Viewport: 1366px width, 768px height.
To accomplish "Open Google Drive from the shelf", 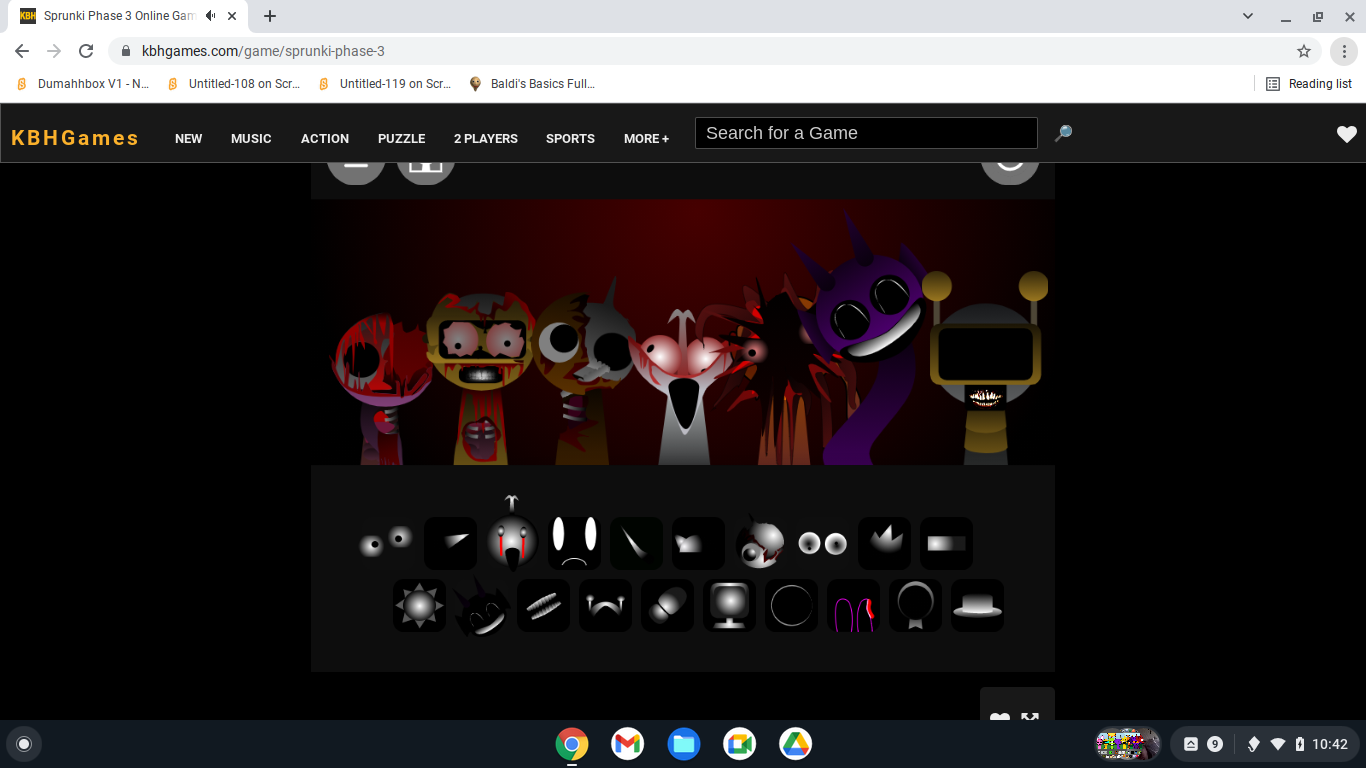I will tap(796, 744).
